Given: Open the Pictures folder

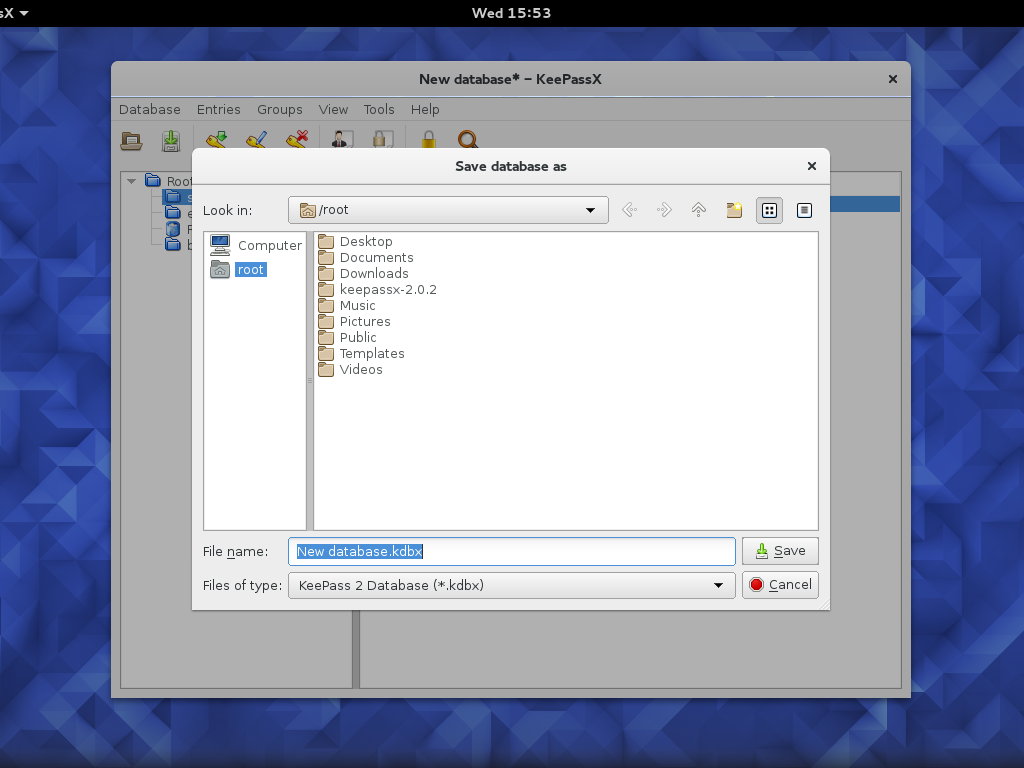Looking at the screenshot, I should (x=355, y=321).
